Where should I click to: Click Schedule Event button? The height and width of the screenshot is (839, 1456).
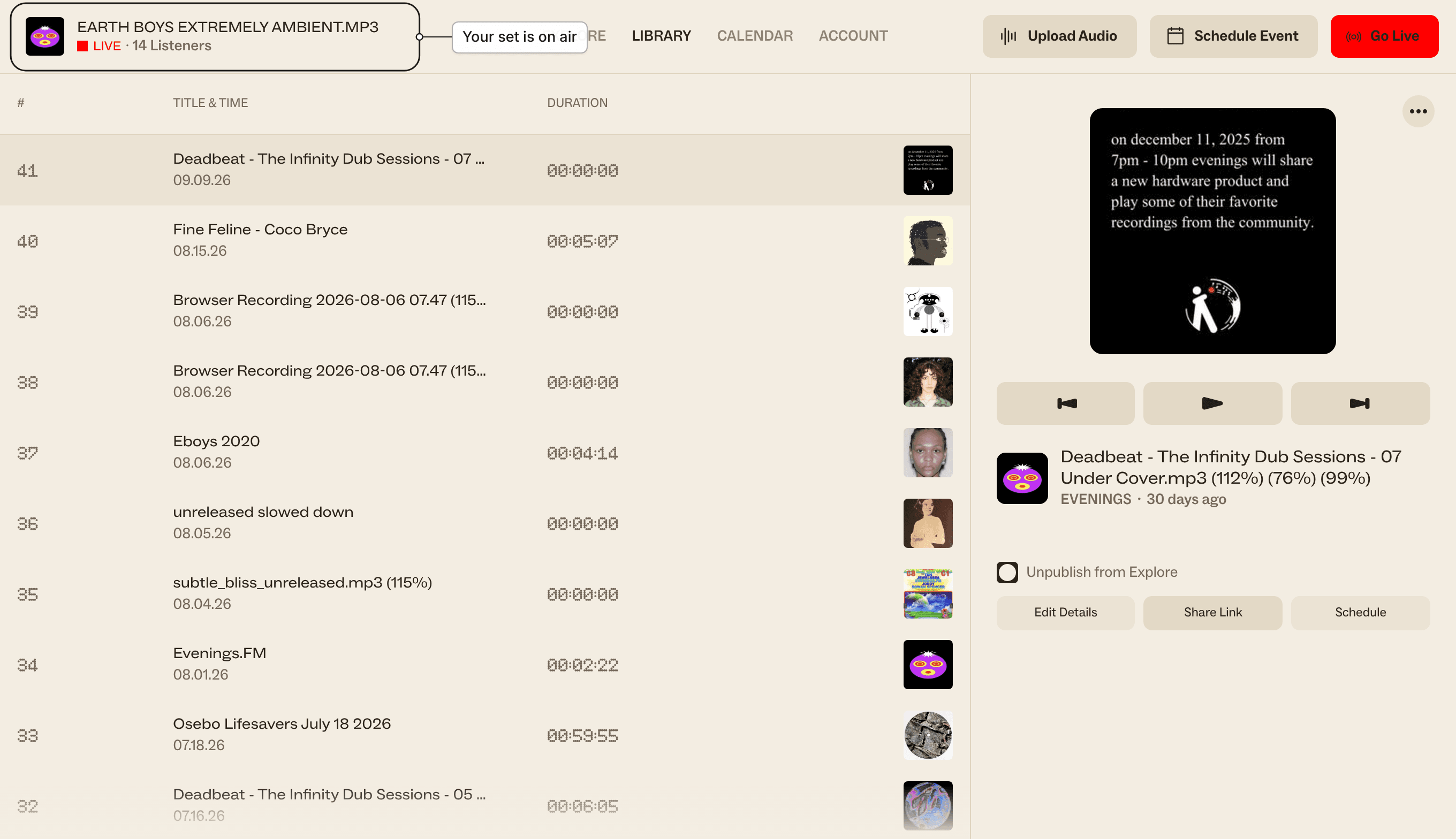(x=1233, y=36)
